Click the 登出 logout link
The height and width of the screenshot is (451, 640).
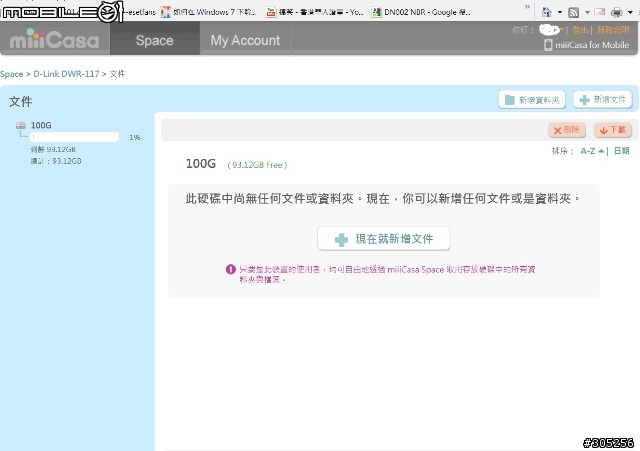[x=580, y=30]
